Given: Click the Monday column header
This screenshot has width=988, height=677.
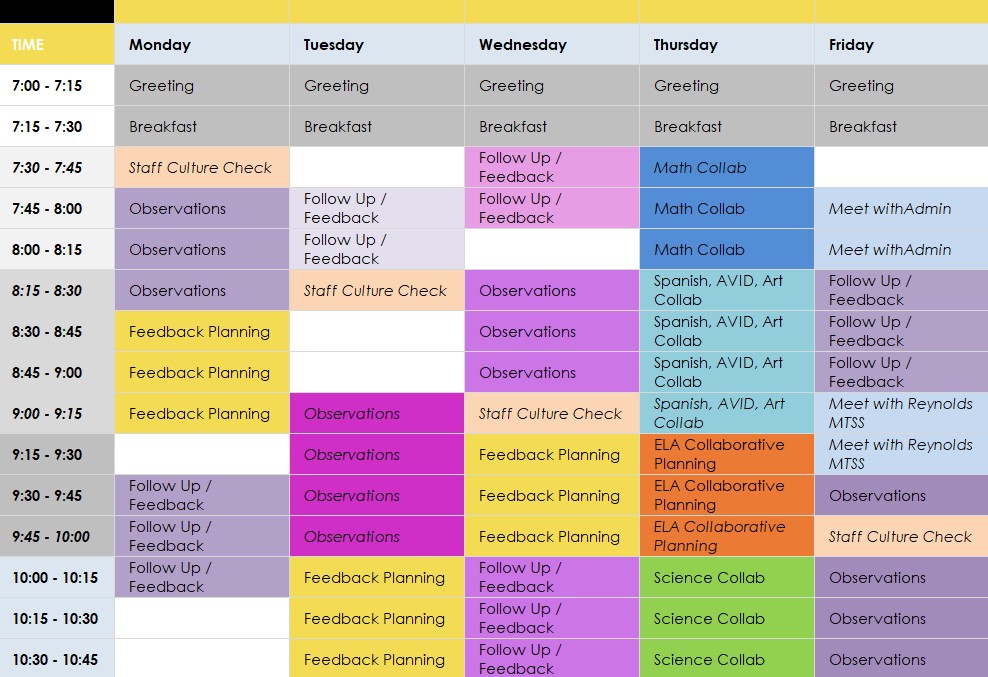Looking at the screenshot, I should point(202,44).
